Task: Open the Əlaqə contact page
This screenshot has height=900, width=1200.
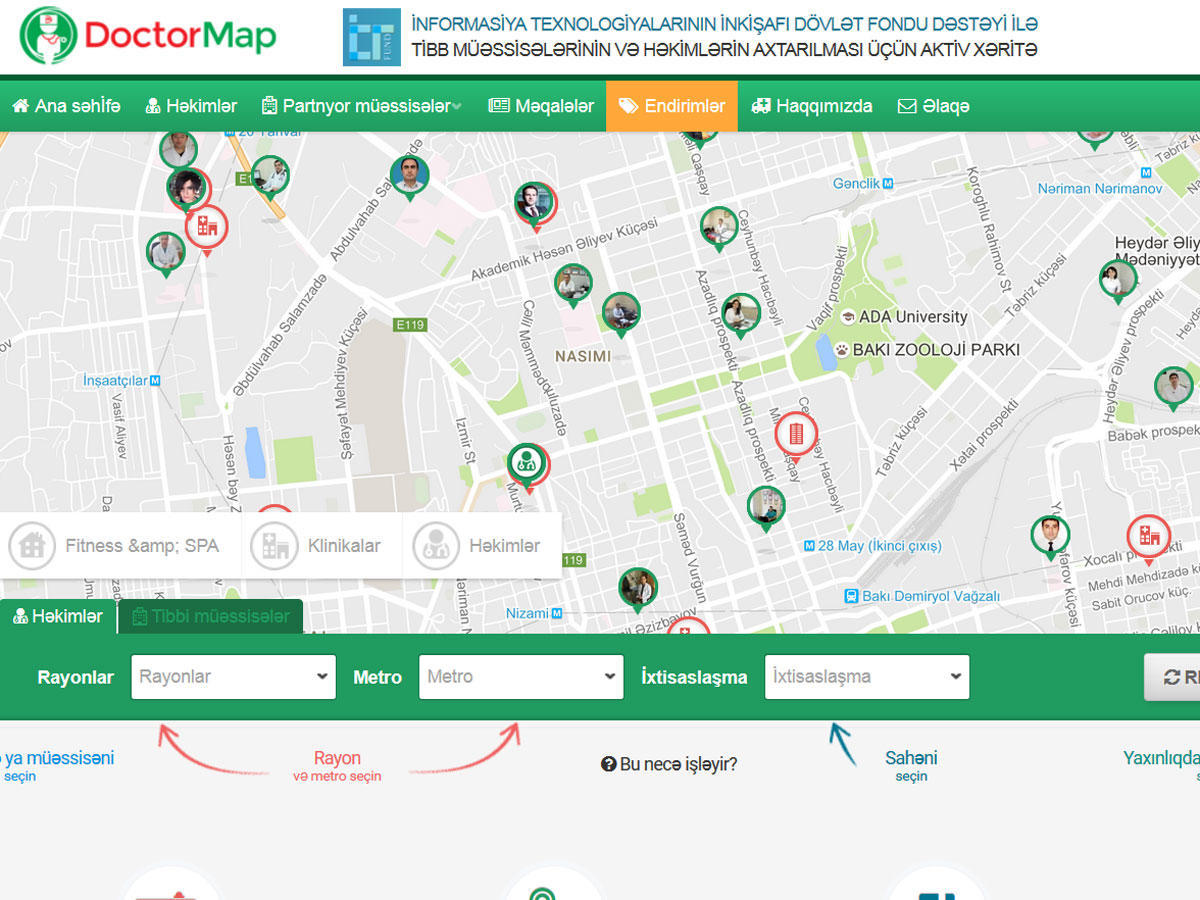Action: (x=933, y=106)
